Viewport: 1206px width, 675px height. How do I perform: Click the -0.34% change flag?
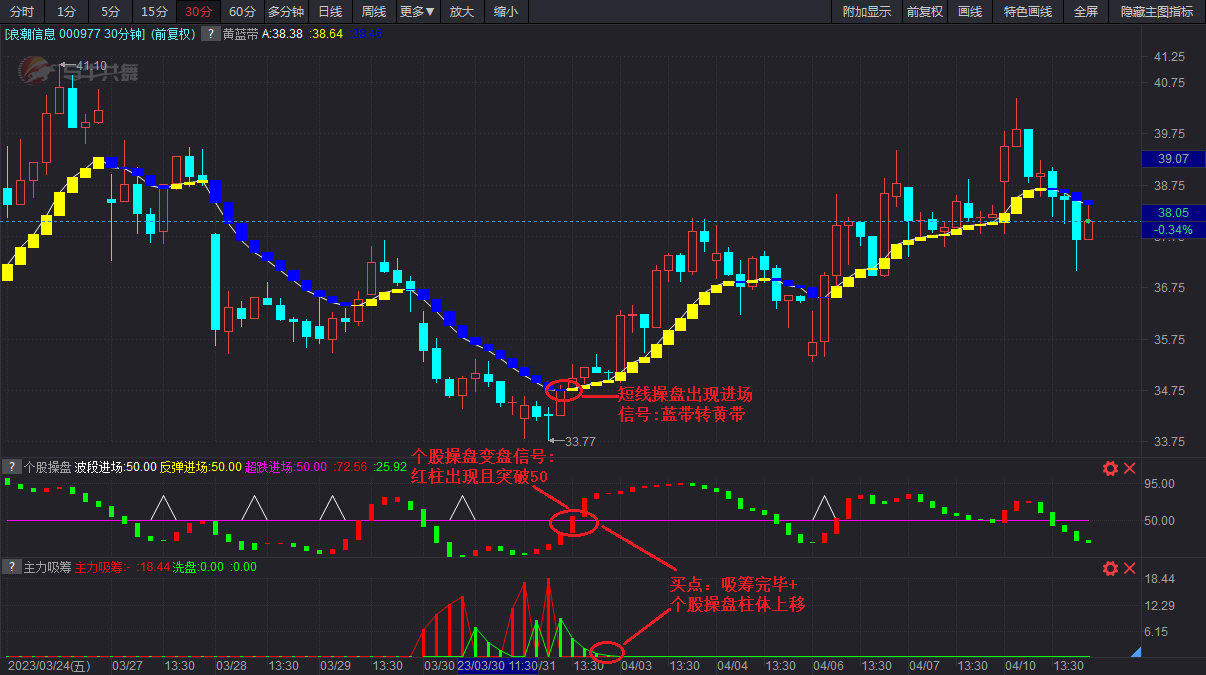(x=1173, y=230)
